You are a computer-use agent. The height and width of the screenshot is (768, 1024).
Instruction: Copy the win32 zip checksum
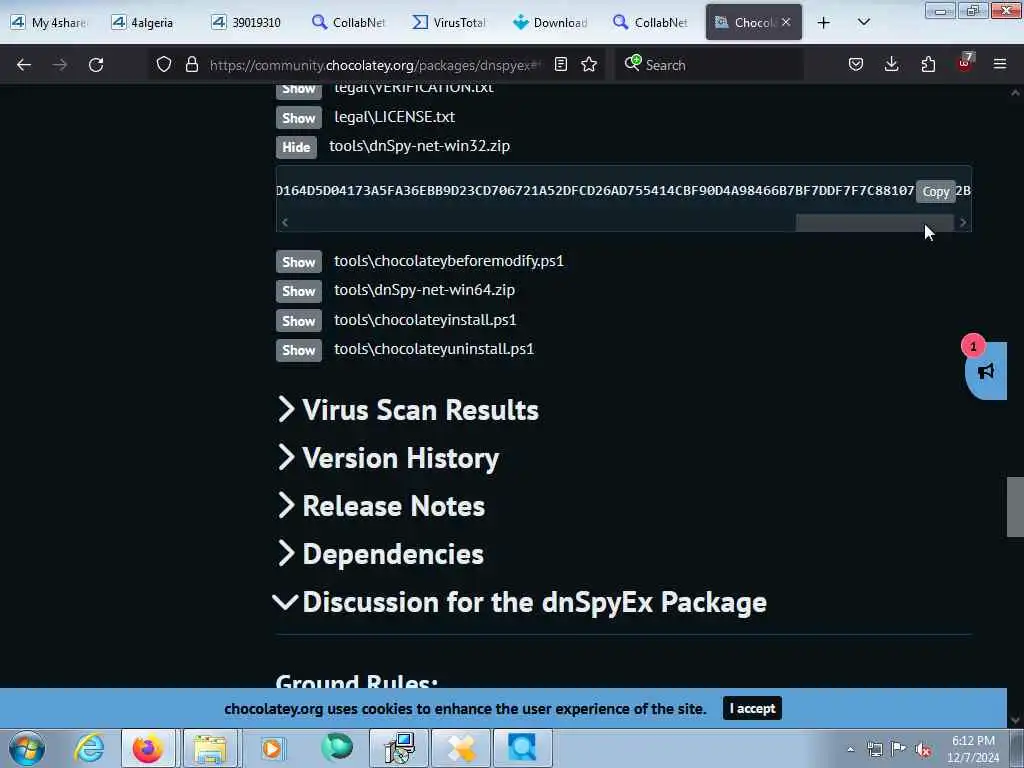[x=935, y=191]
